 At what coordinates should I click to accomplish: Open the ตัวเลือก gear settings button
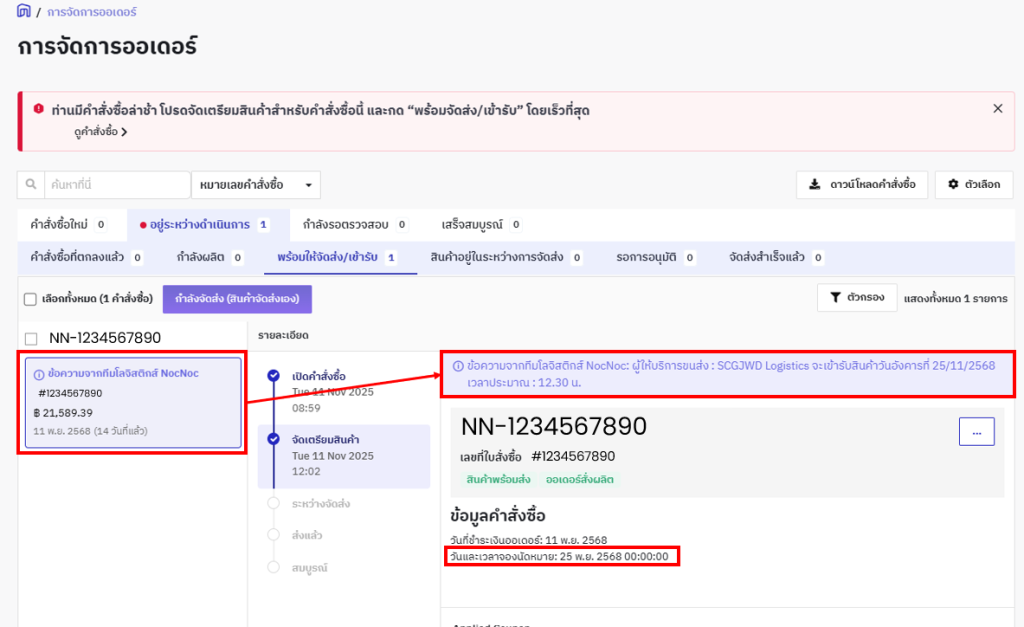[x=973, y=185]
